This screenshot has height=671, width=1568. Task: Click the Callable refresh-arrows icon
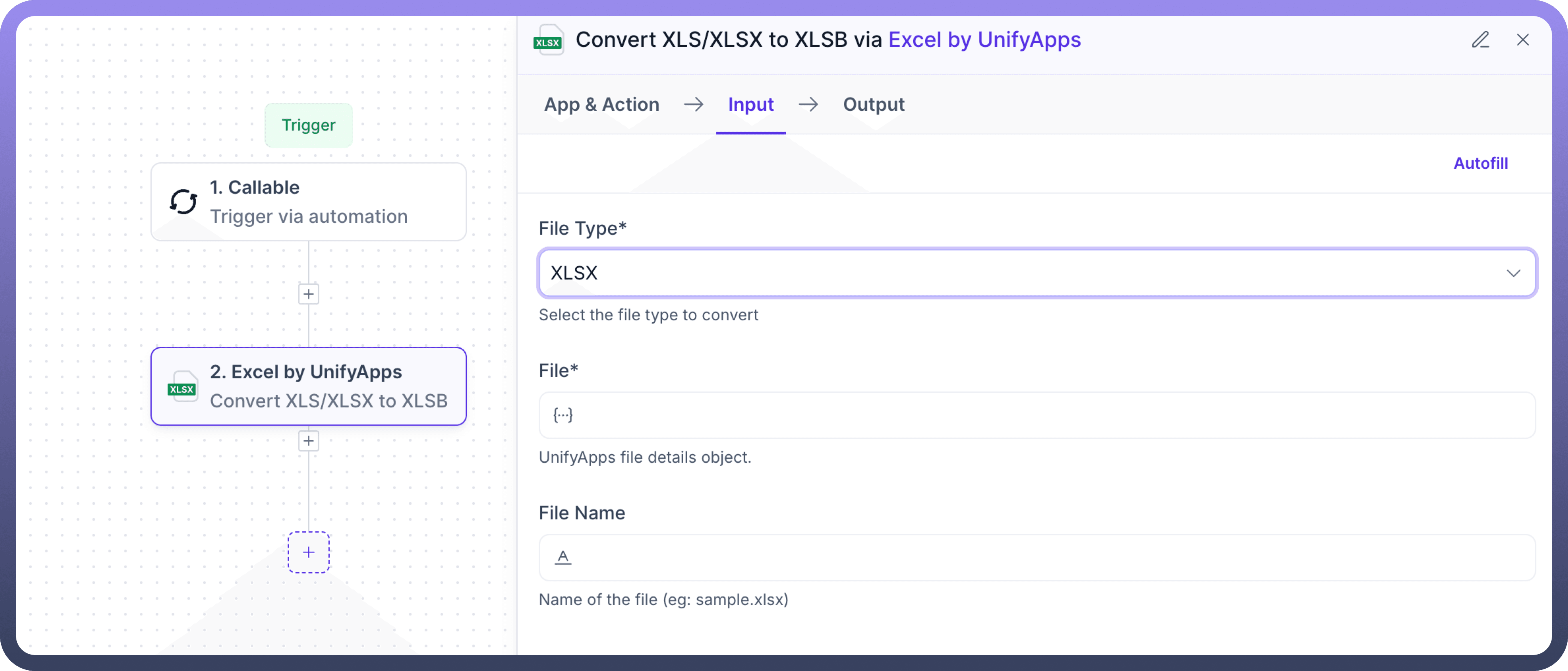coord(183,202)
